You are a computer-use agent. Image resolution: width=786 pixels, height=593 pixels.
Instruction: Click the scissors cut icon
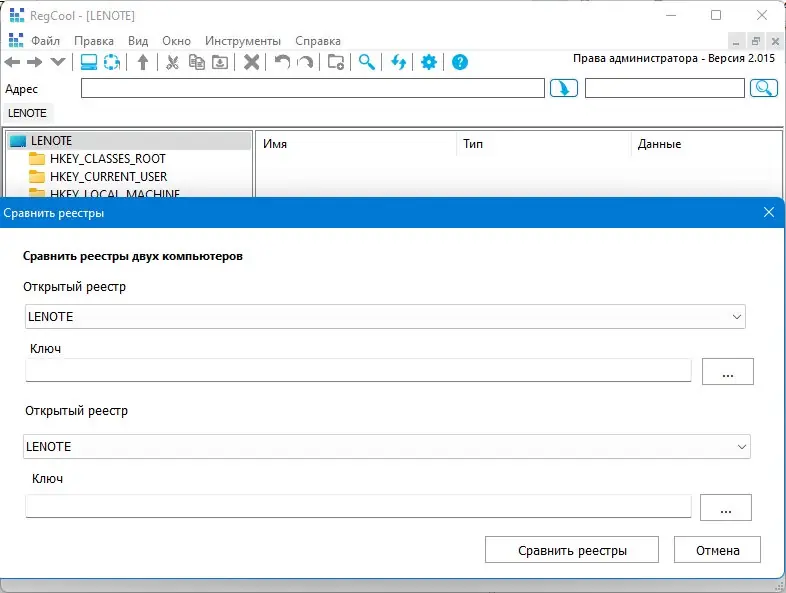[x=172, y=62]
